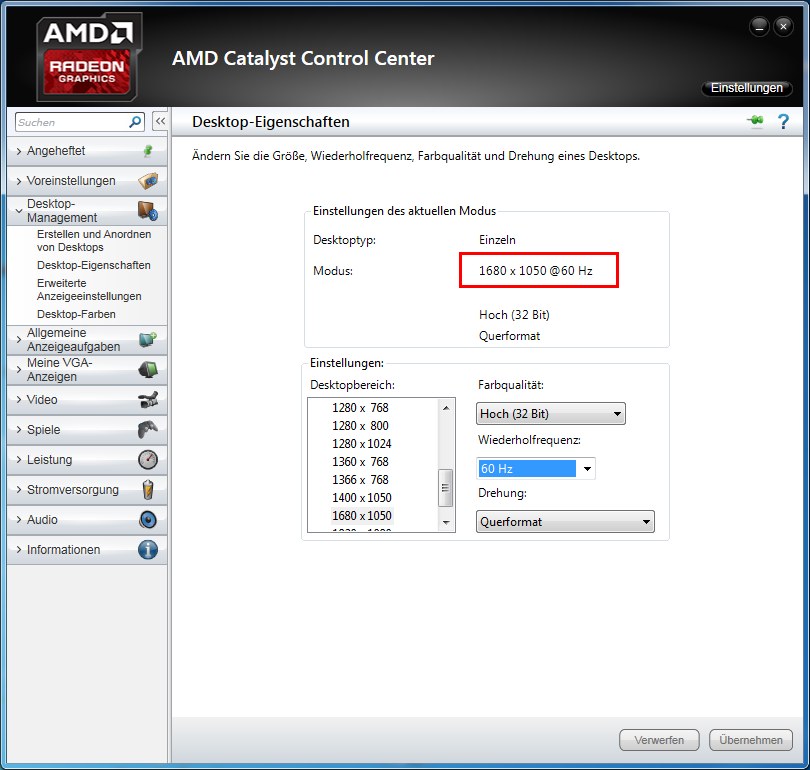The height and width of the screenshot is (770, 810).
Task: Expand the Leistung section
Action: 19,460
